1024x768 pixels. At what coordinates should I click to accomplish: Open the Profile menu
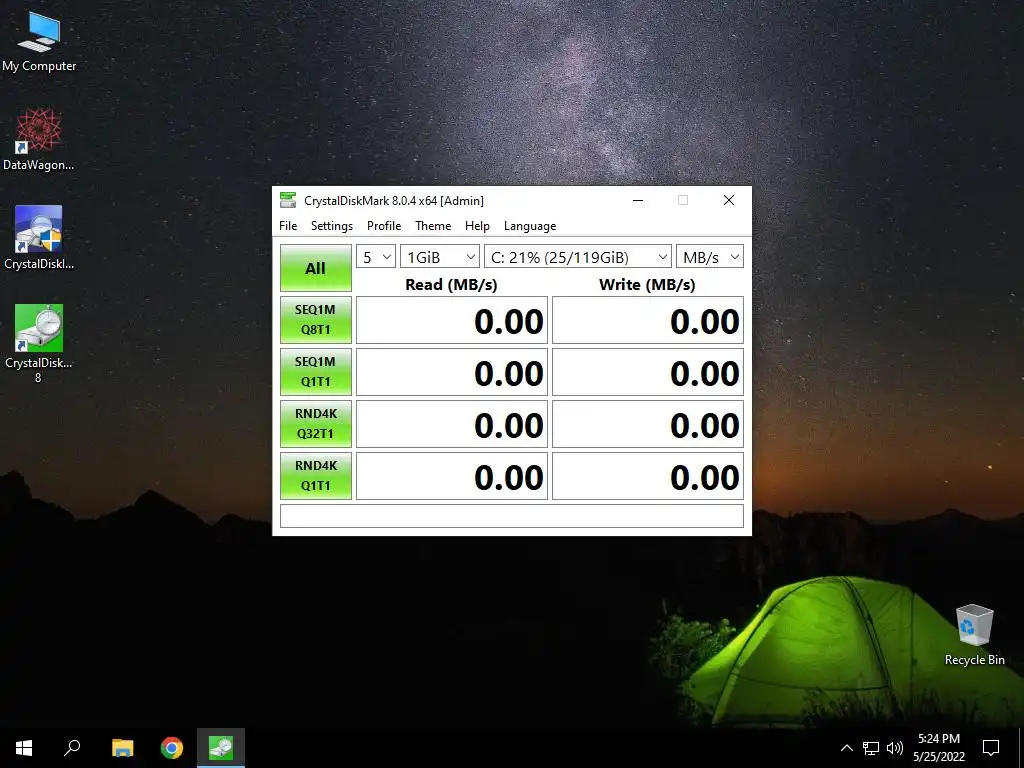(384, 226)
